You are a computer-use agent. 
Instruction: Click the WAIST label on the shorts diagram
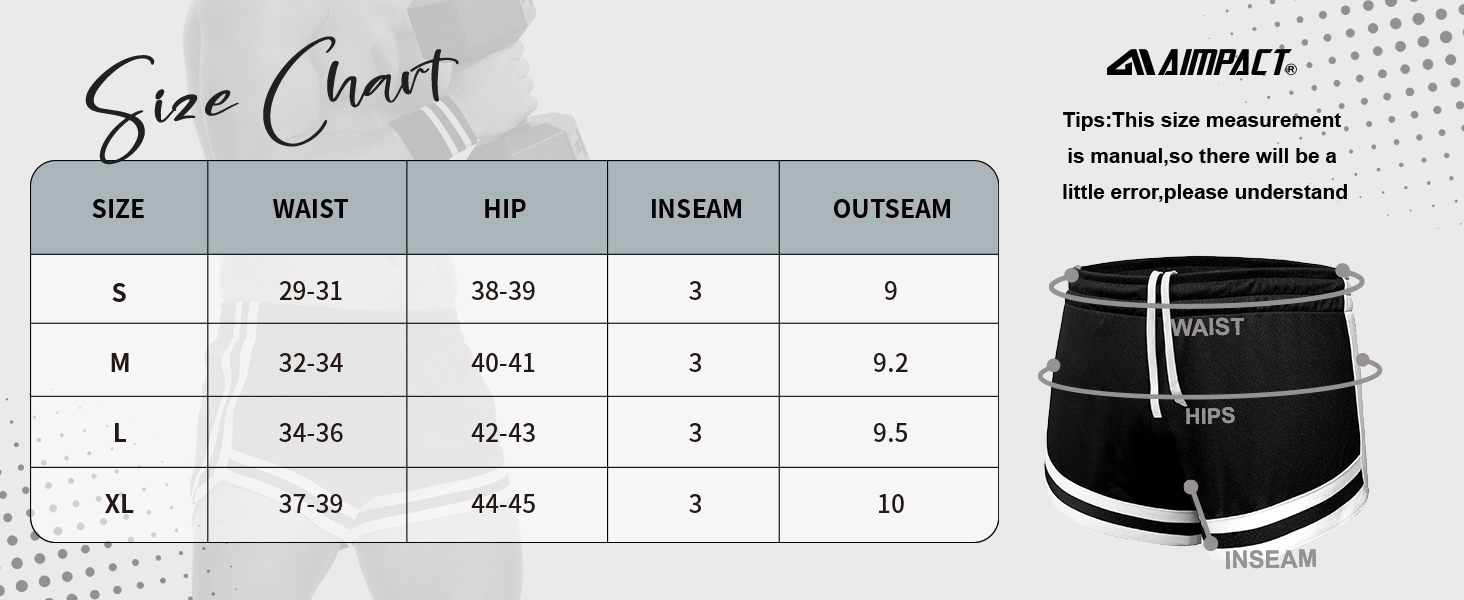(1207, 327)
